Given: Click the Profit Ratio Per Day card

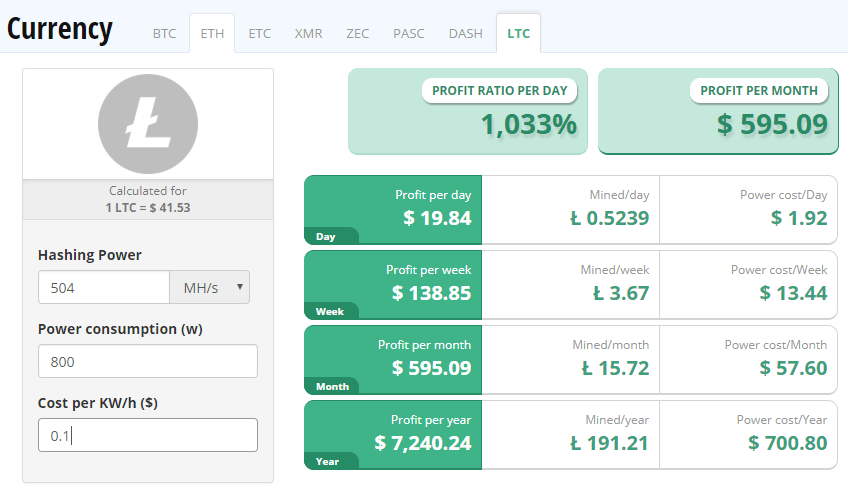Looking at the screenshot, I should click(x=468, y=111).
